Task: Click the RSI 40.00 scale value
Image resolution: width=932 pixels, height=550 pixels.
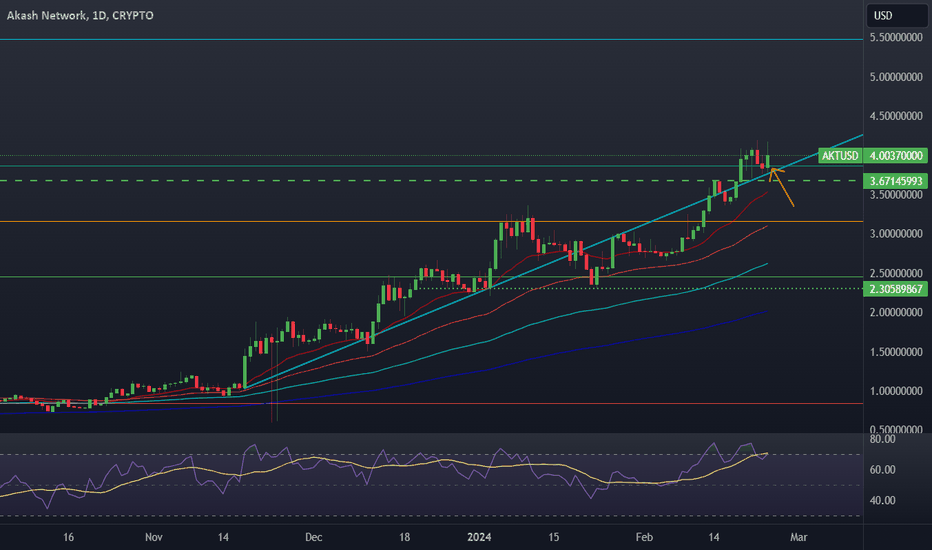Action: 882,501
